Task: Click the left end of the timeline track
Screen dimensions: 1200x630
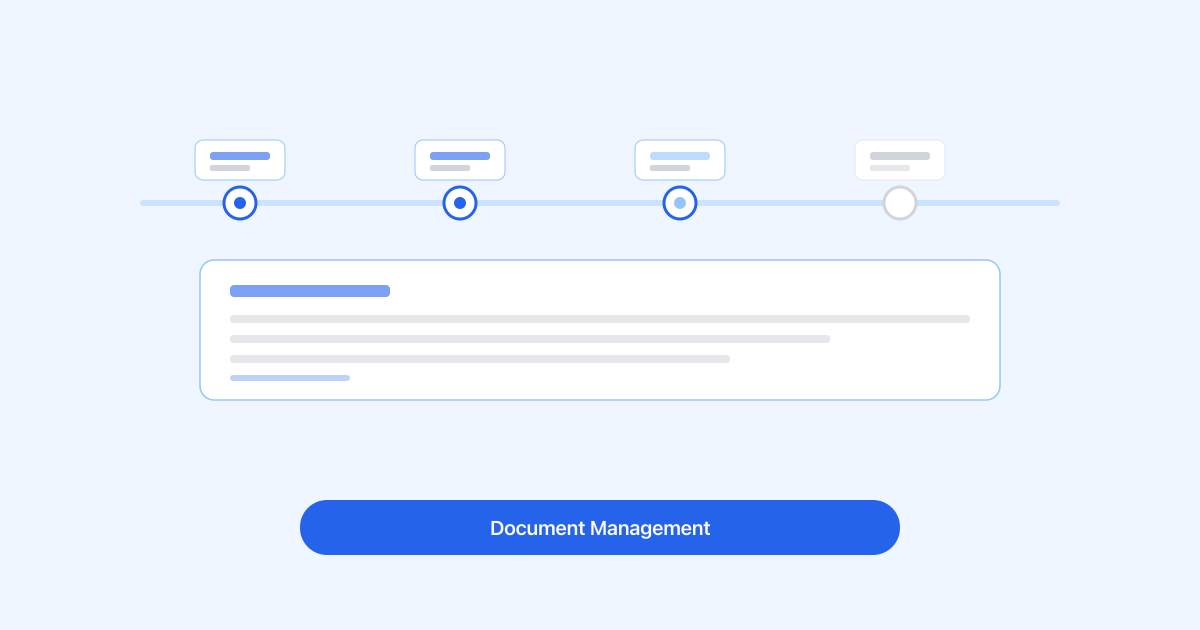Action: [x=146, y=203]
